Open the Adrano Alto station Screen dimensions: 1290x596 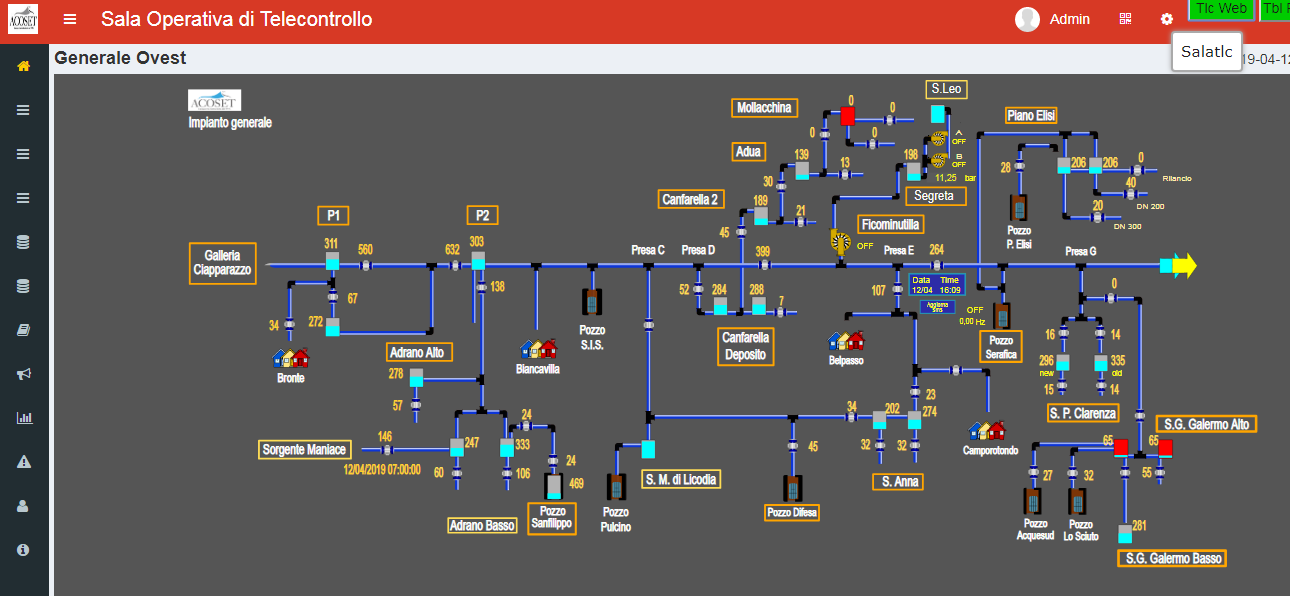[420, 352]
